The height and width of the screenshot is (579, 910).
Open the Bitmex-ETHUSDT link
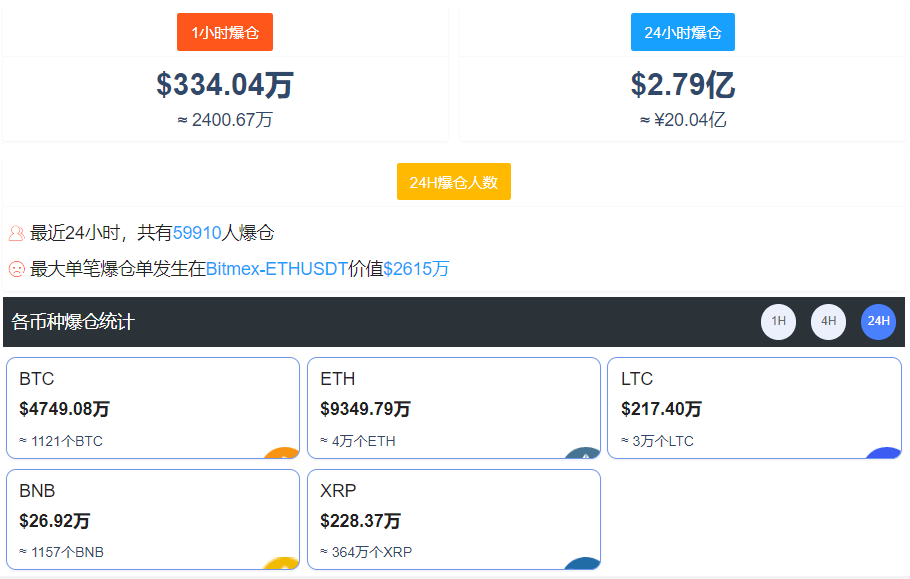tap(277, 269)
